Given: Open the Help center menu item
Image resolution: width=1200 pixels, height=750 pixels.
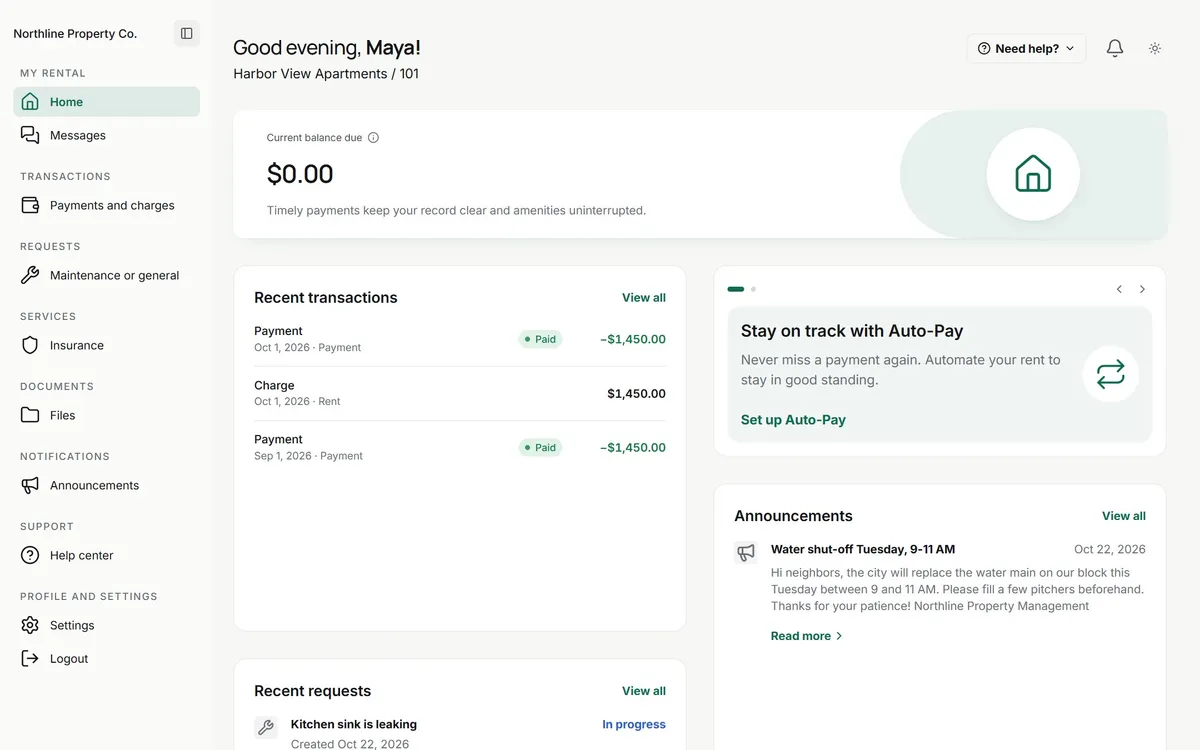Looking at the screenshot, I should click(x=106, y=555).
